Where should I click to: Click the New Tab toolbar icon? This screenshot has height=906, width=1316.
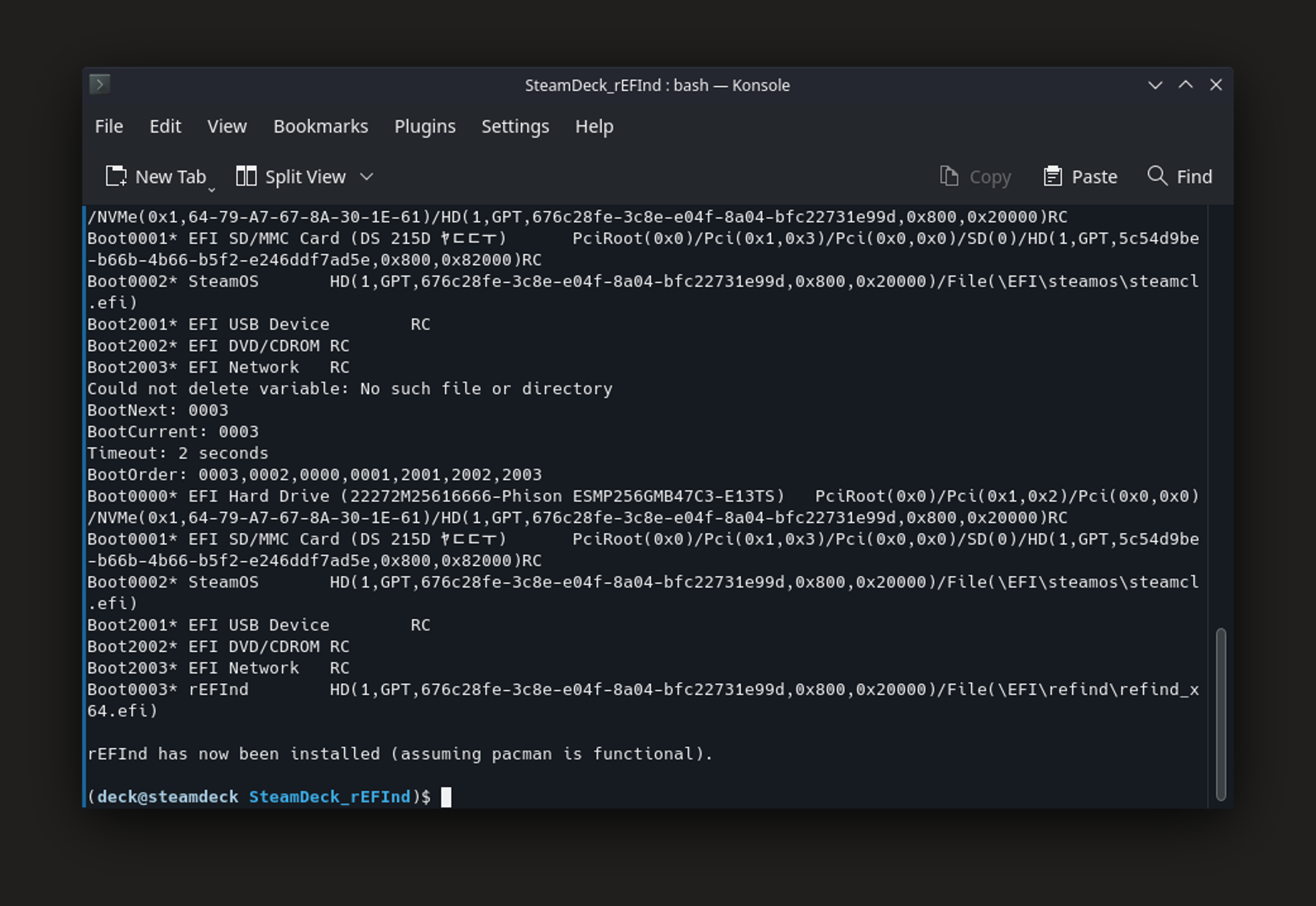(x=116, y=176)
